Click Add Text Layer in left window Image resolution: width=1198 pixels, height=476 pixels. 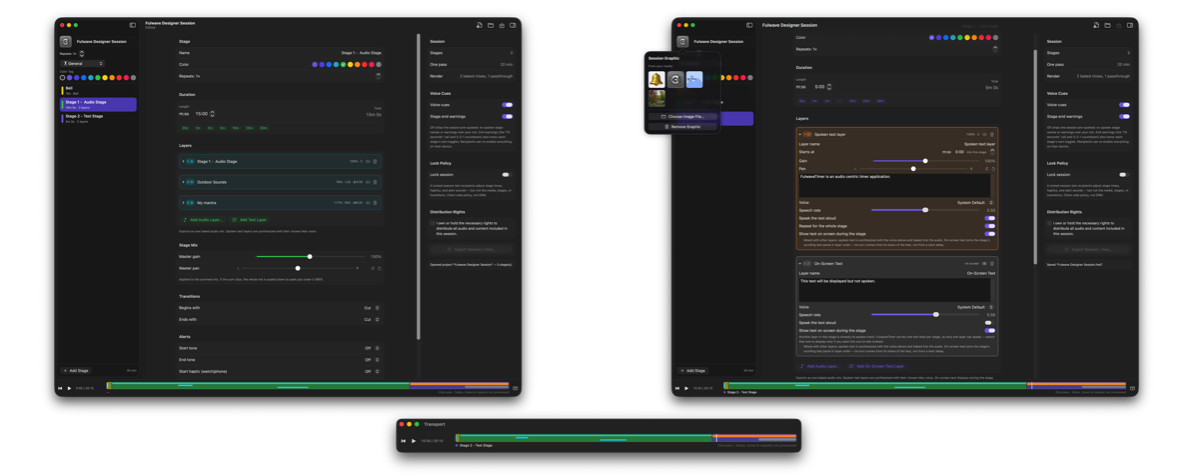click(x=249, y=219)
